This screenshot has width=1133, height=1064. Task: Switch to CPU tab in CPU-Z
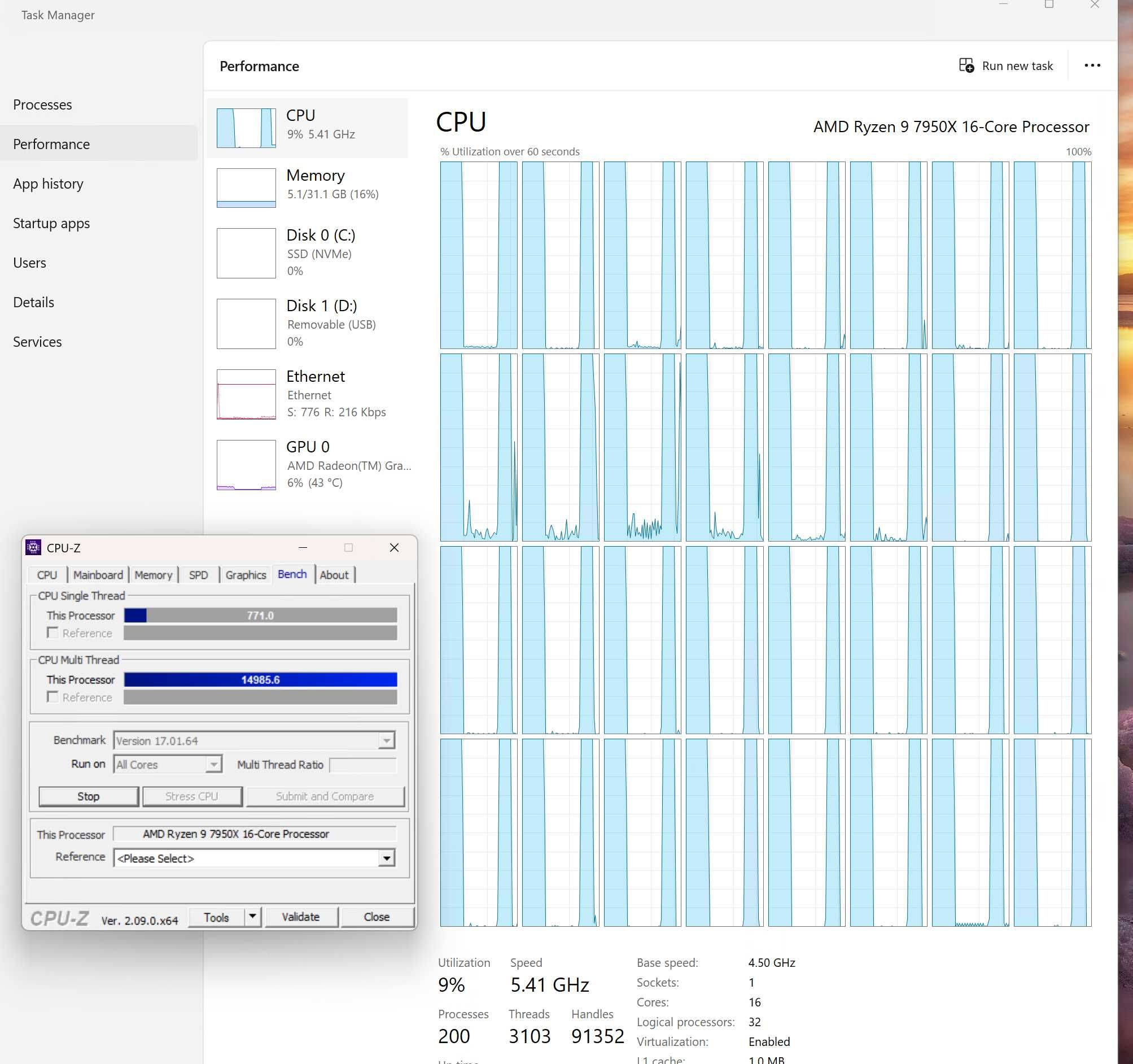pyautogui.click(x=47, y=575)
